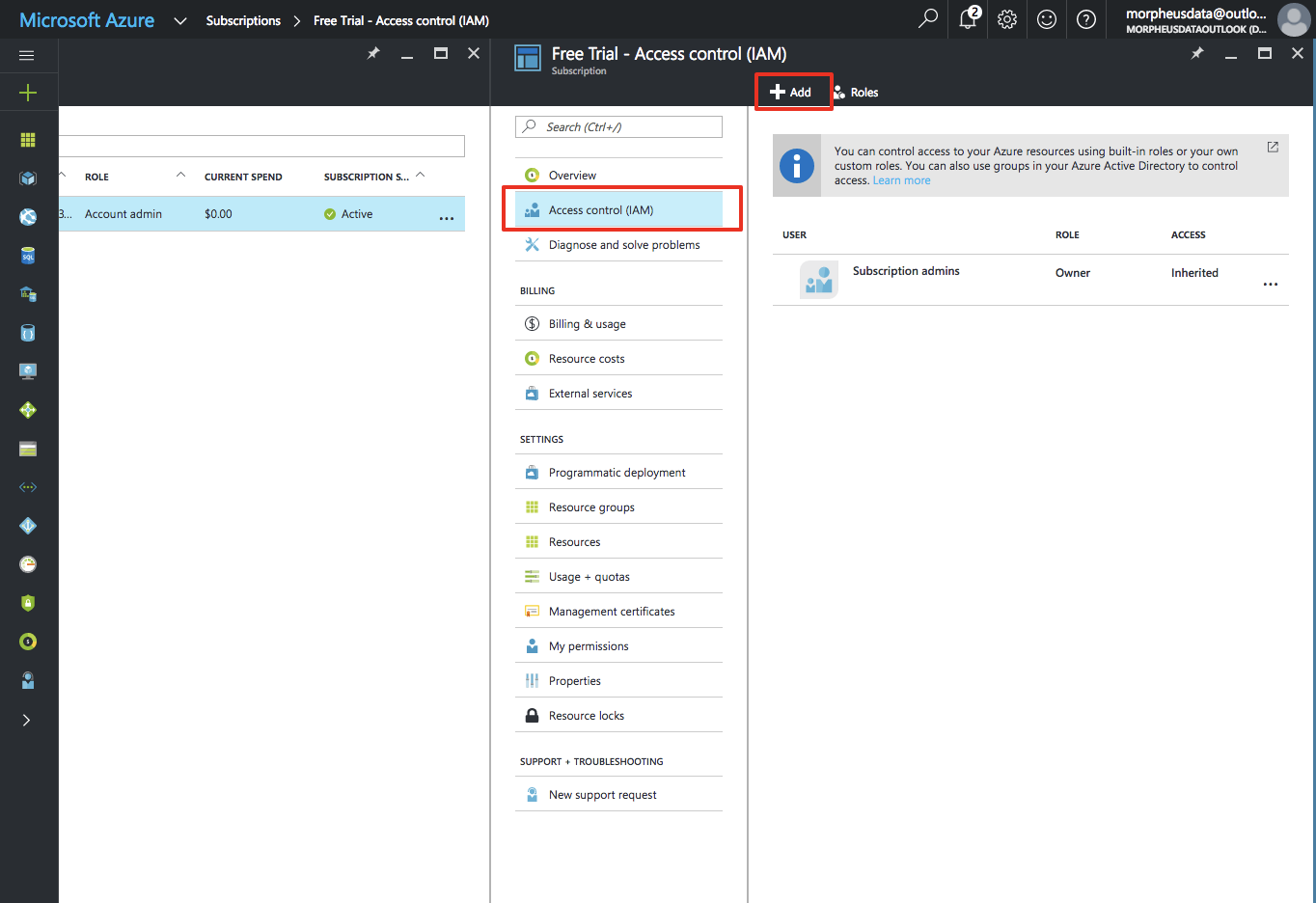Screen dimensions: 1316x903
Task: Open Resource costs
Action: point(618,359)
